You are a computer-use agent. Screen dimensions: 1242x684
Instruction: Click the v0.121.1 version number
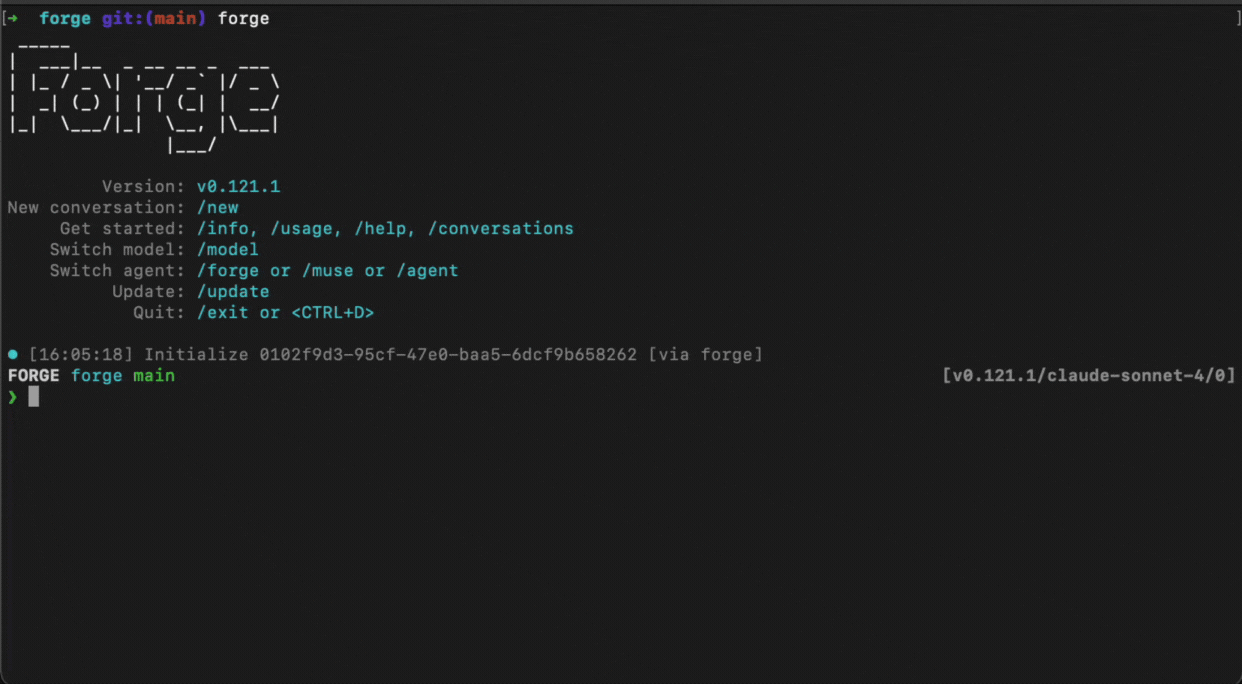pyautogui.click(x=238, y=186)
